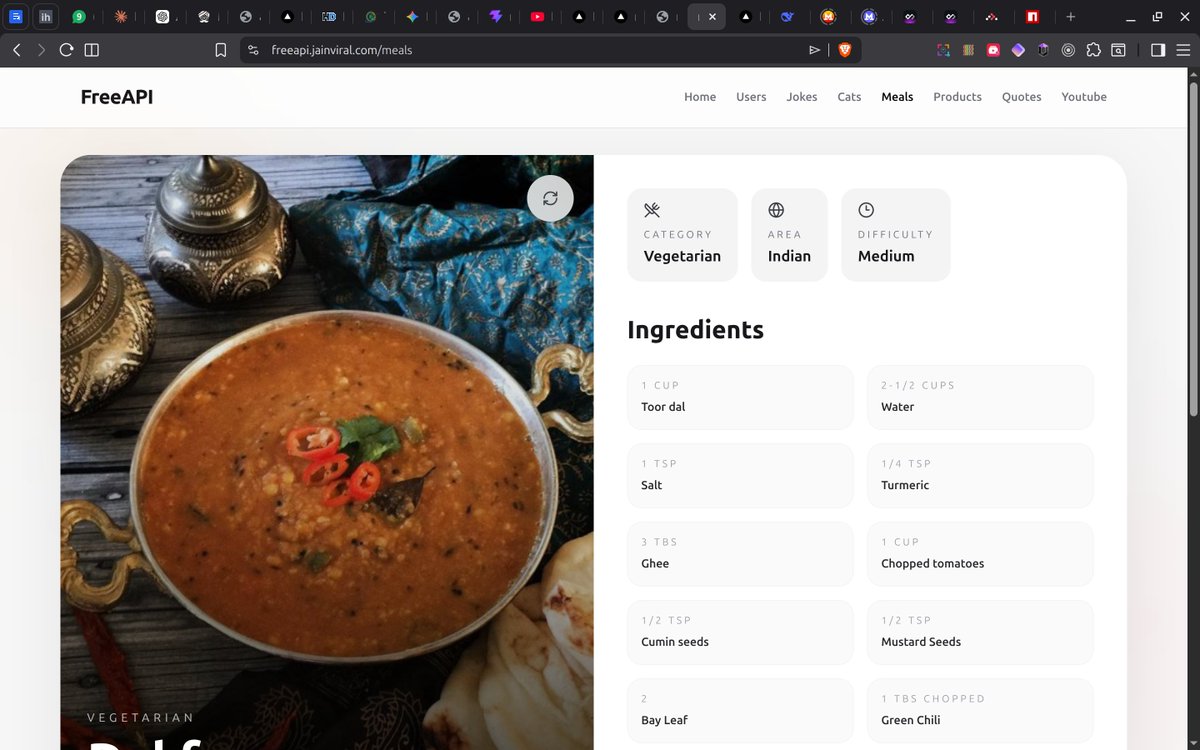Open the Cats page link
Viewport: 1200px width, 750px height.
849,97
